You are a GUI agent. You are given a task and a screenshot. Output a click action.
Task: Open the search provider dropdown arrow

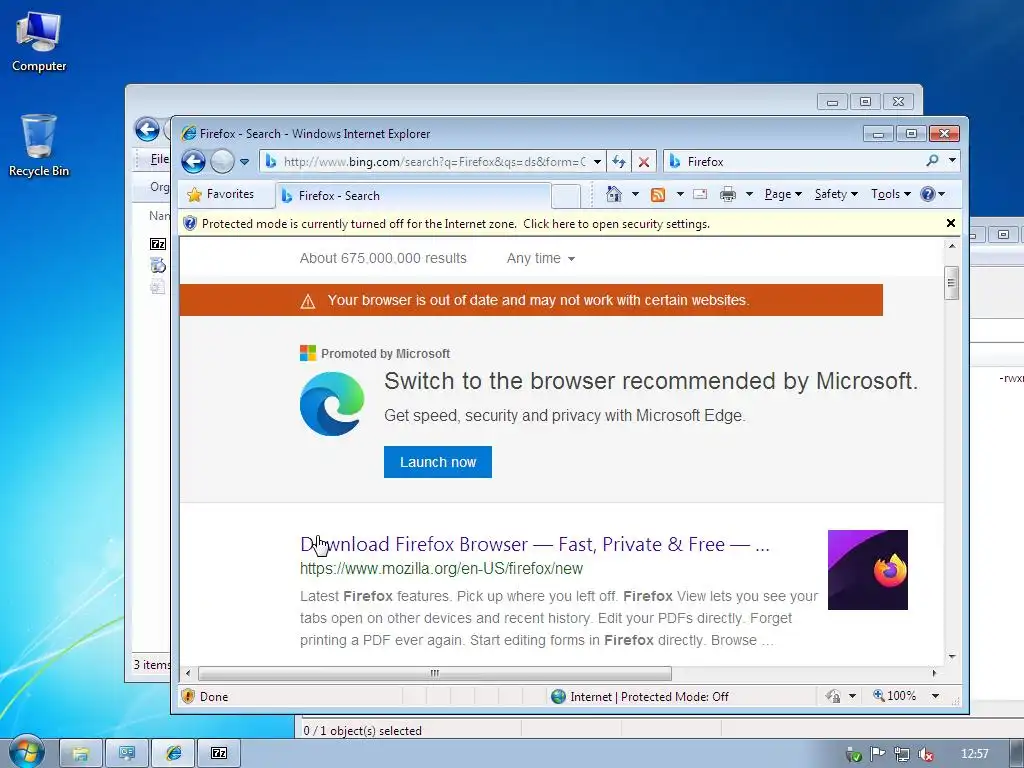click(x=952, y=161)
